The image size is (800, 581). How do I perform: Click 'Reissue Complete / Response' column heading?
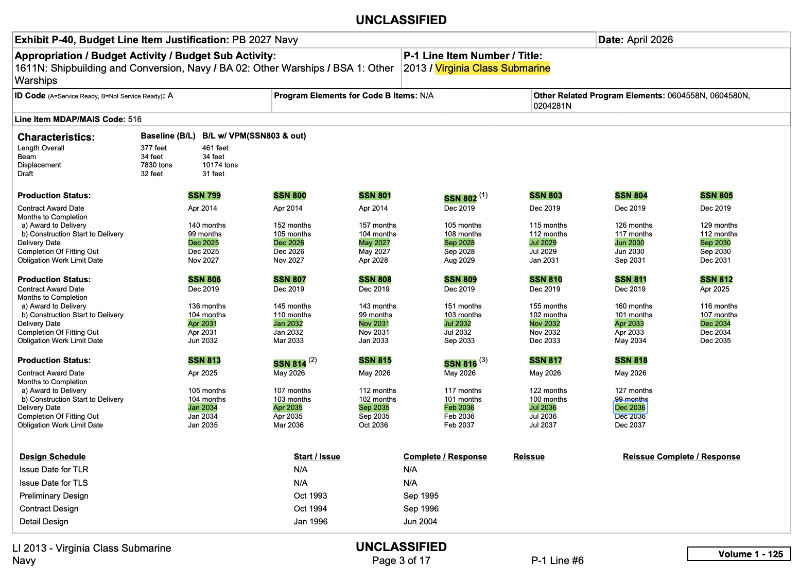pos(681,457)
